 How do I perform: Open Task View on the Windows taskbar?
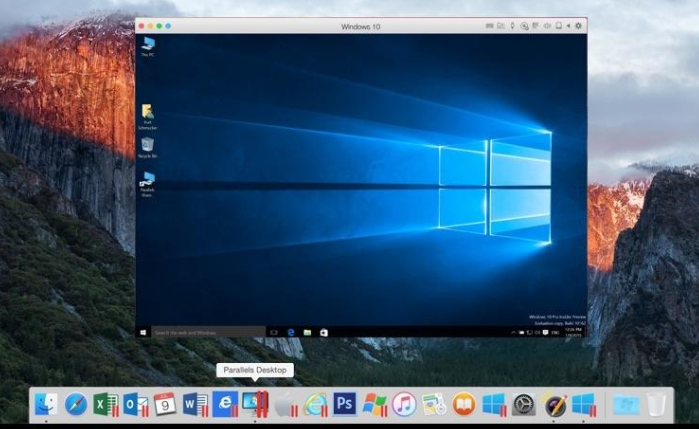click(x=274, y=333)
